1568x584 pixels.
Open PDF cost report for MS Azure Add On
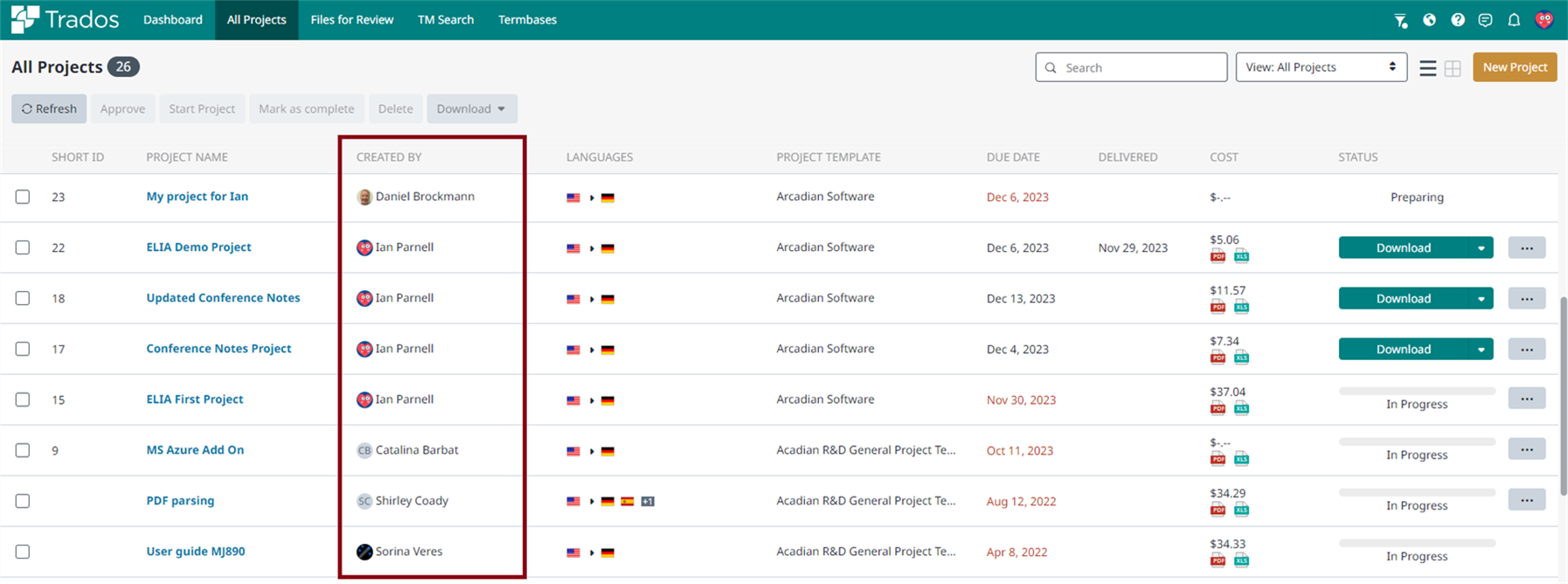(x=1218, y=458)
